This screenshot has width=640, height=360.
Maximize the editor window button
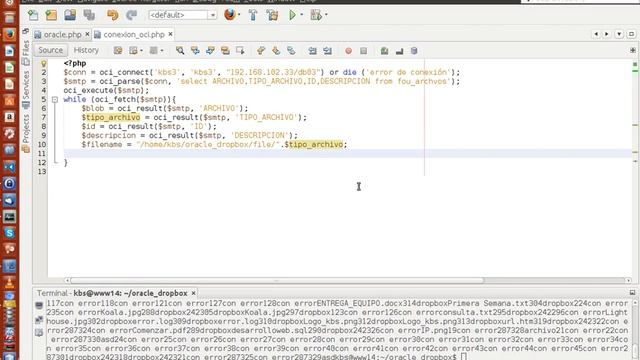point(631,34)
